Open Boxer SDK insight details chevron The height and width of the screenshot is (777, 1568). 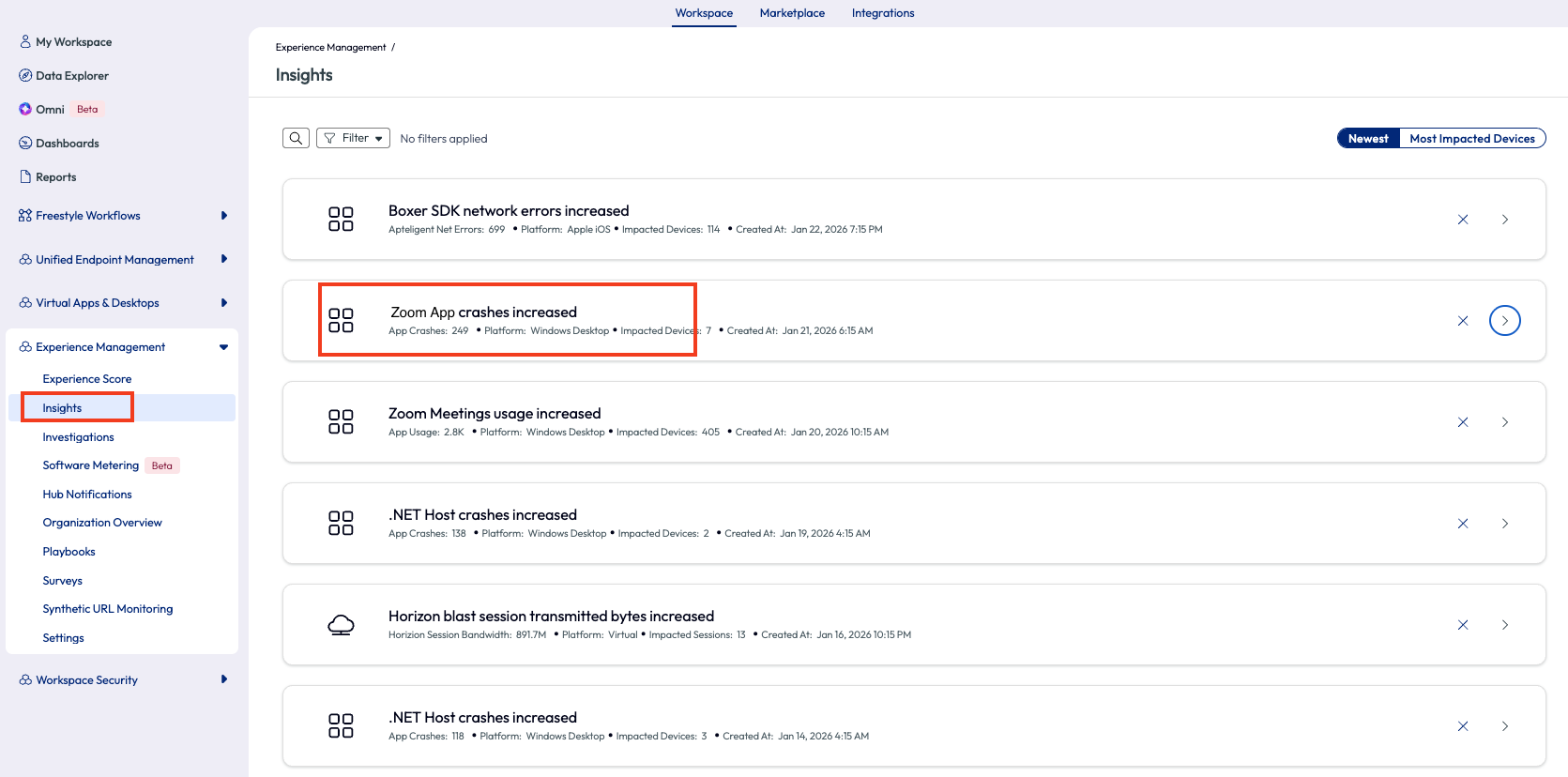(x=1505, y=219)
